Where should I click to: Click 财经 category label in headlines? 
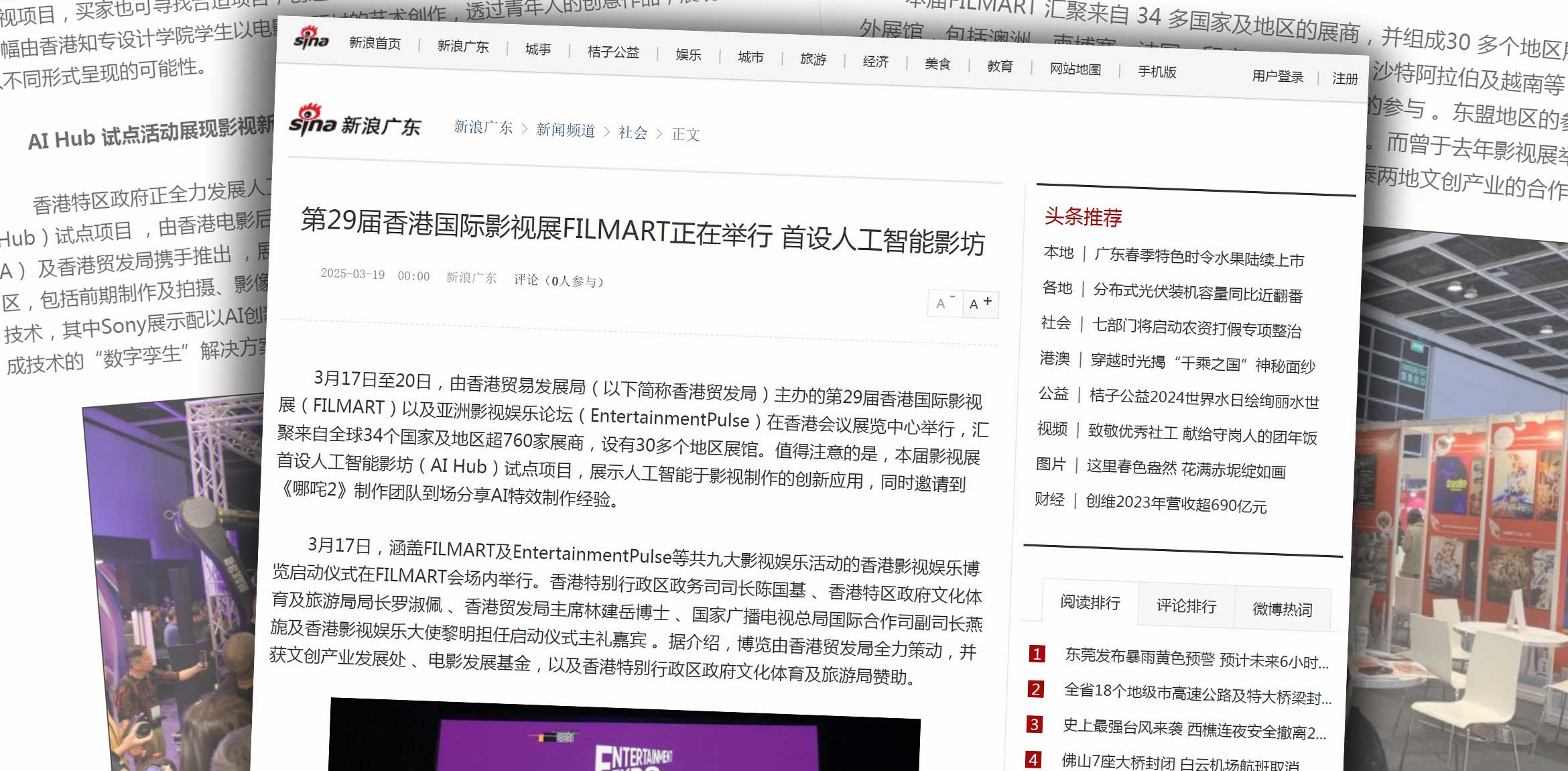click(x=1049, y=498)
